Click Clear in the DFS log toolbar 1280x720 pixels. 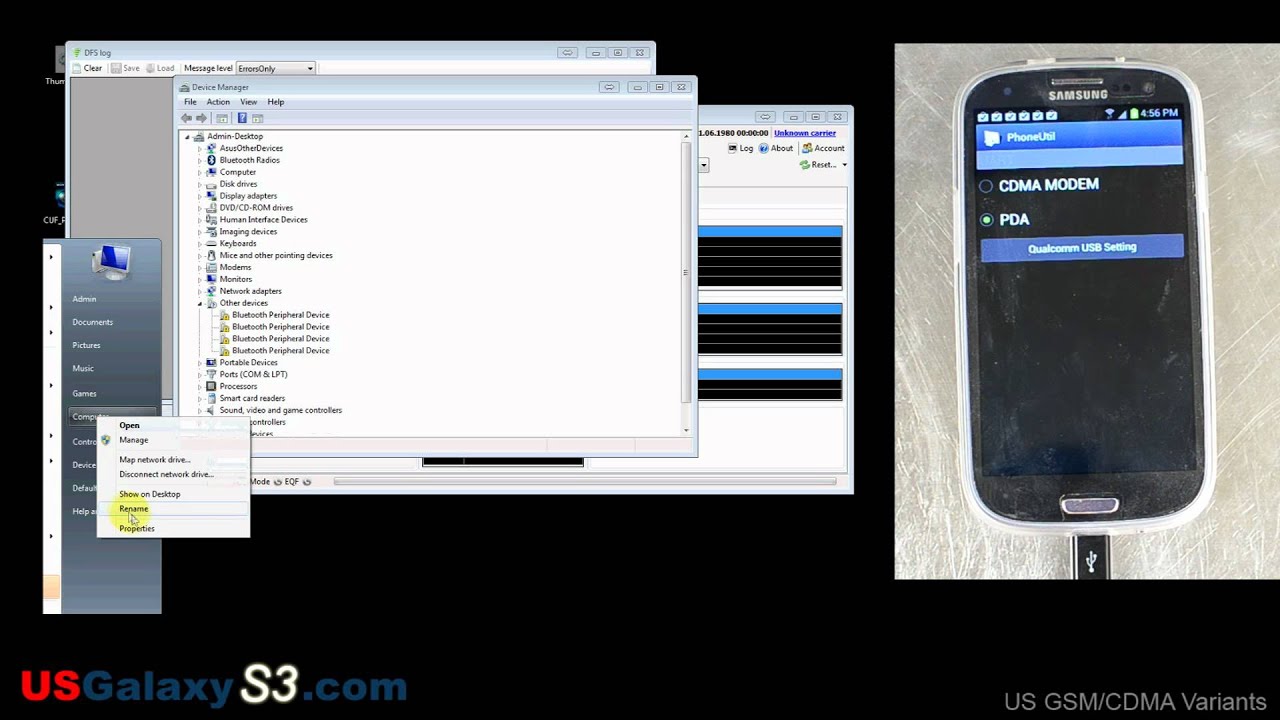[87, 68]
